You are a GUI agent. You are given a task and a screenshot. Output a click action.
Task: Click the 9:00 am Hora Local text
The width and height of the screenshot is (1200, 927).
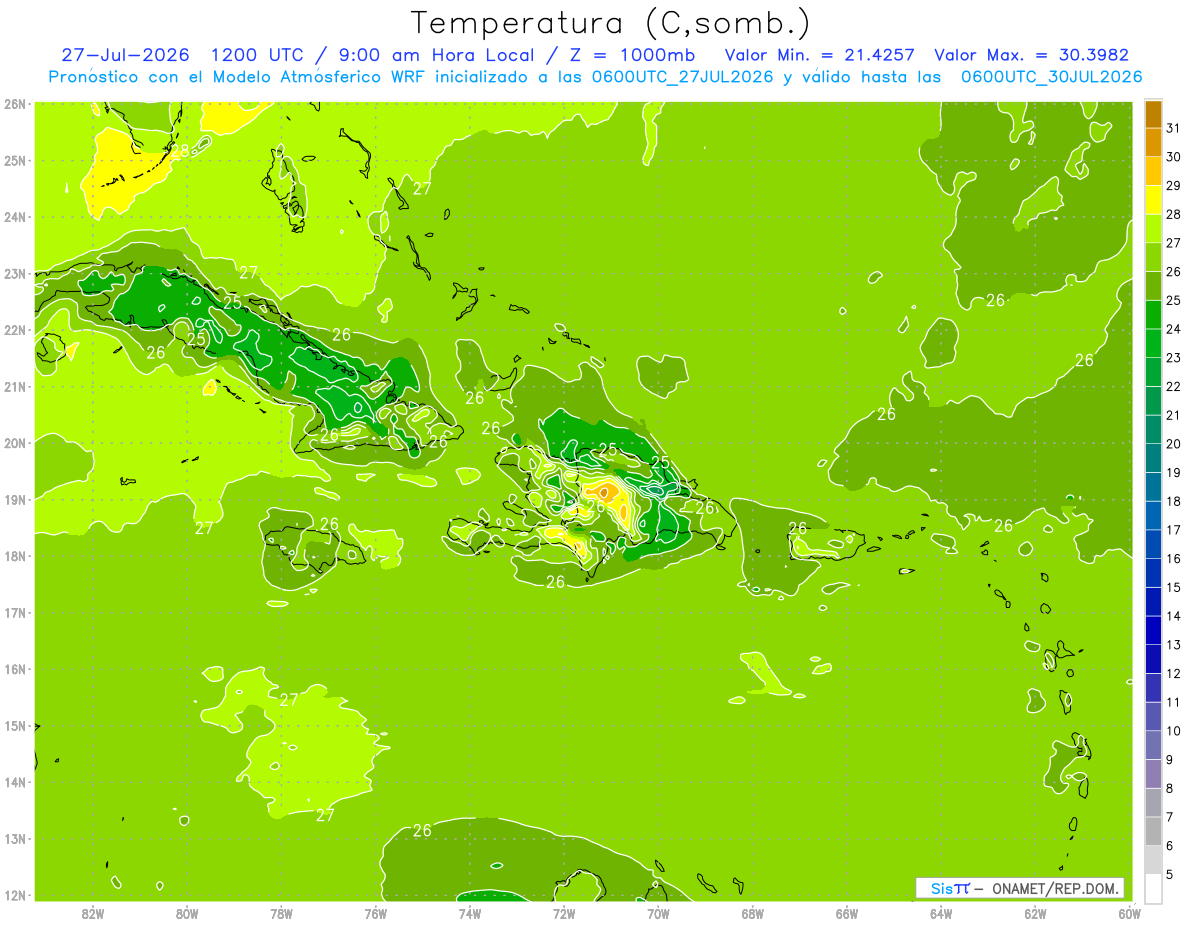point(436,55)
